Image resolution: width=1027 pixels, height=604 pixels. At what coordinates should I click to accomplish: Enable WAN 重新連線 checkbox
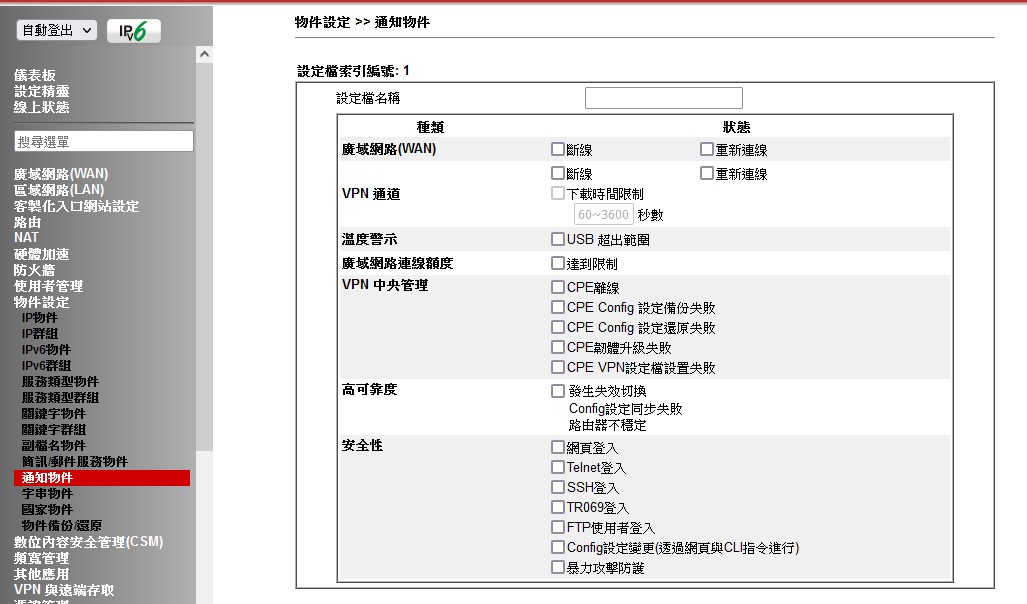pyautogui.click(x=707, y=149)
